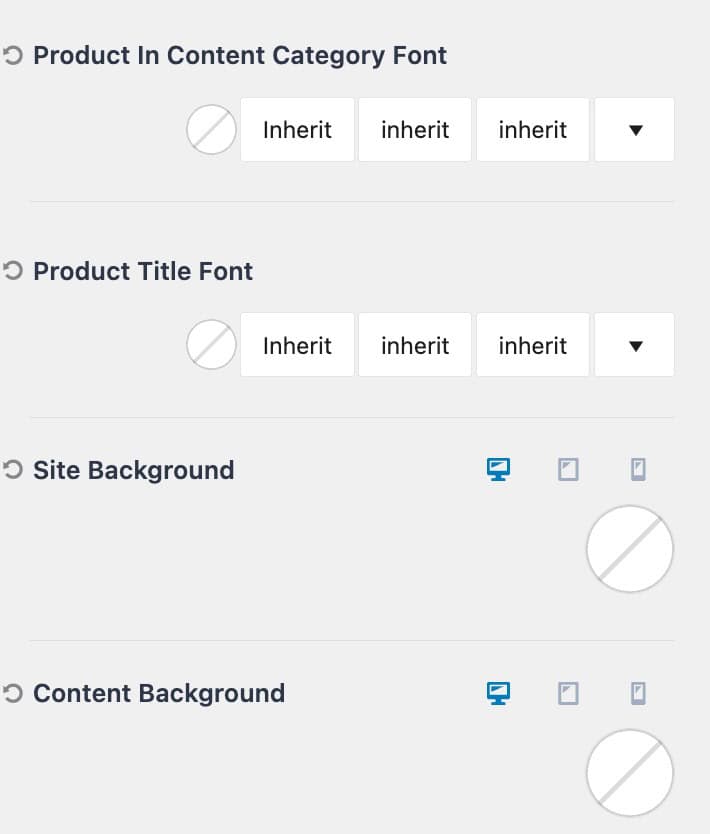This screenshot has height=834, width=710.
Task: Select the mobile icon beside Content Background
Action: (637, 692)
